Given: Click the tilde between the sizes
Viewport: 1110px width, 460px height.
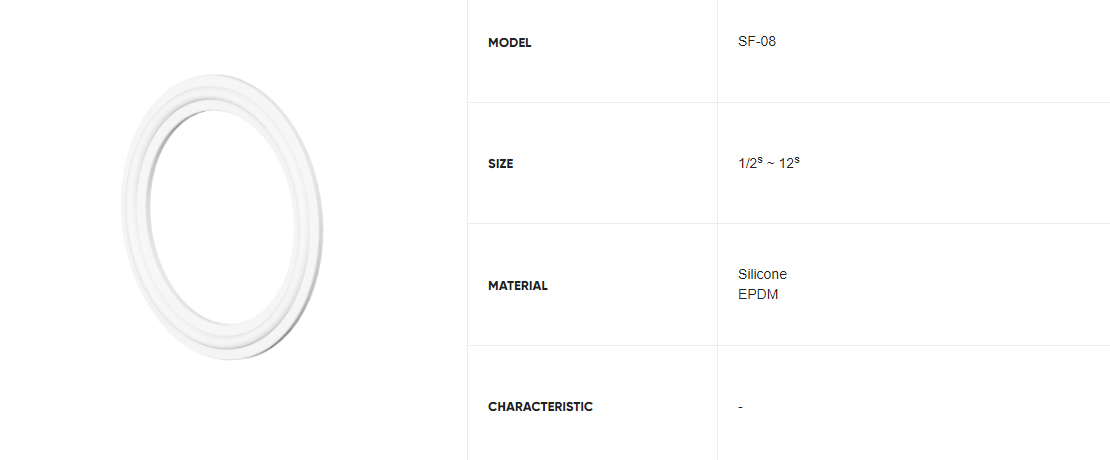Looking at the screenshot, I should click(x=769, y=163).
